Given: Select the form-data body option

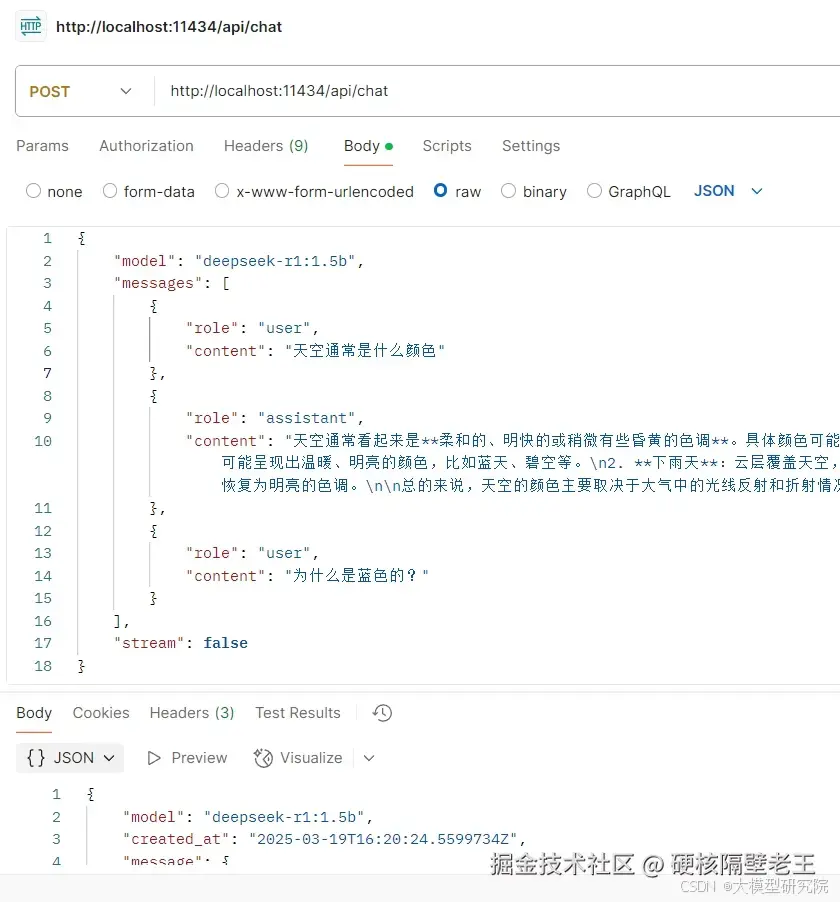Looking at the screenshot, I should [110, 191].
